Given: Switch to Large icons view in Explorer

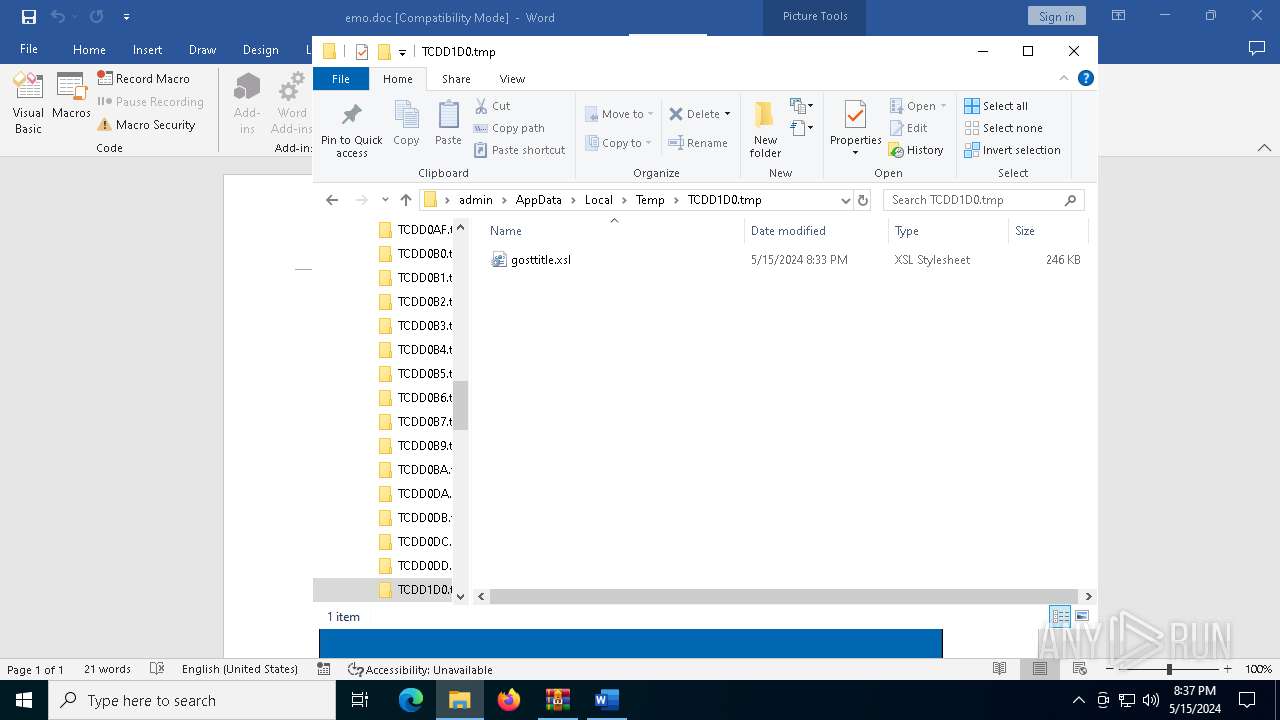Looking at the screenshot, I should (1082, 616).
